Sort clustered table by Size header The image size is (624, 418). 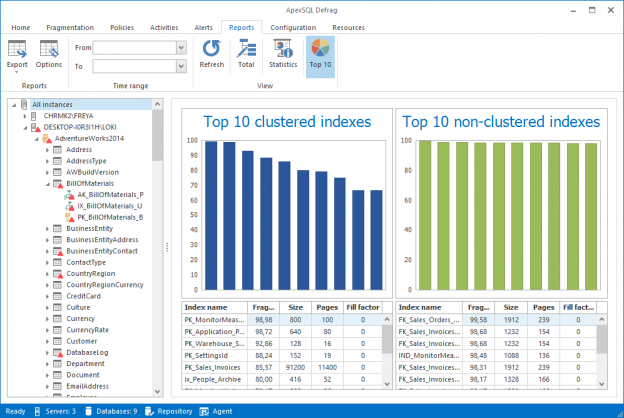click(x=295, y=307)
